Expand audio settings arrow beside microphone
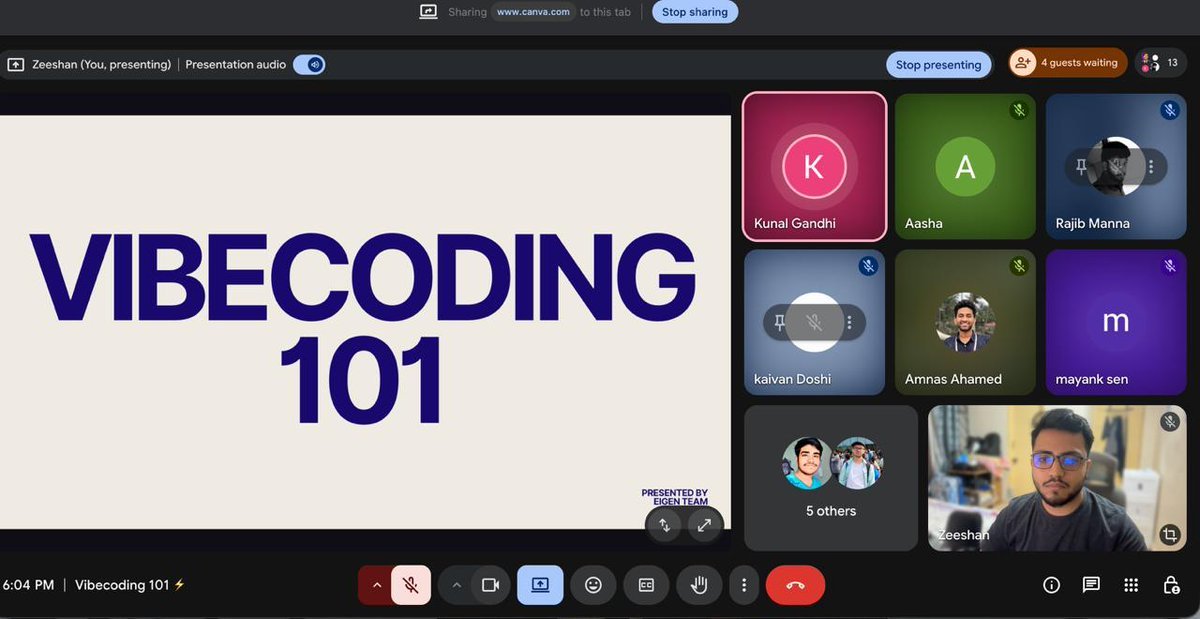This screenshot has height=619, width=1200. tap(376, 585)
